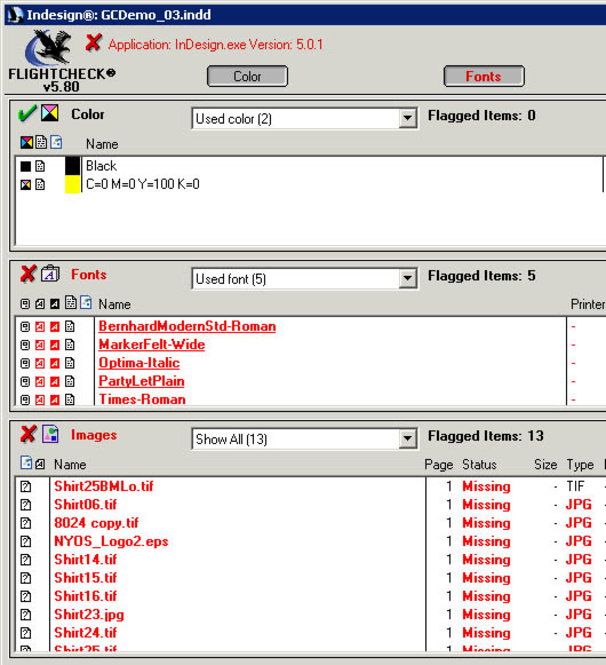Click the red X application status icon
This screenshot has width=606, height=665.
tap(93, 42)
